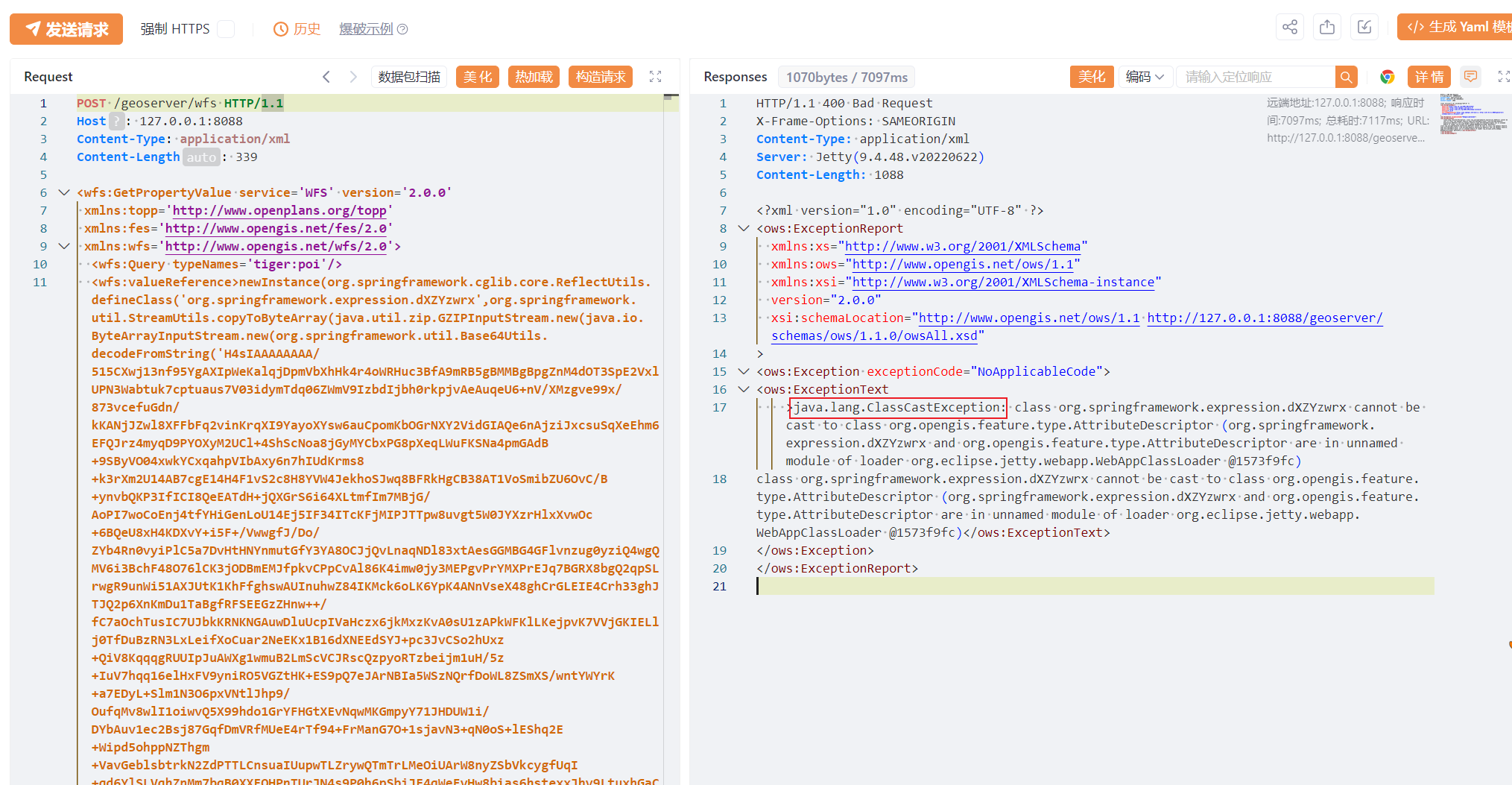Click the comment note icon in Responses

(x=1470, y=76)
